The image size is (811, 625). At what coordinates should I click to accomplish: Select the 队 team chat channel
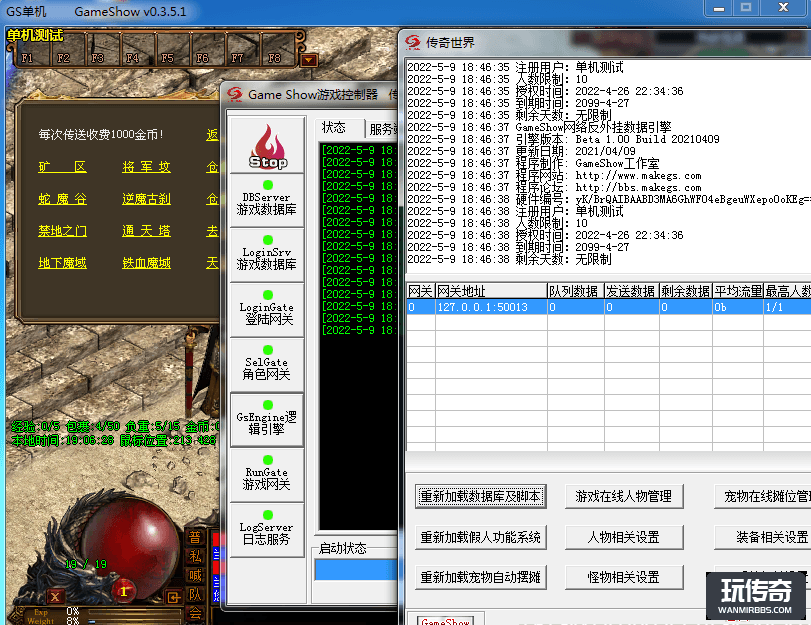coord(195,594)
